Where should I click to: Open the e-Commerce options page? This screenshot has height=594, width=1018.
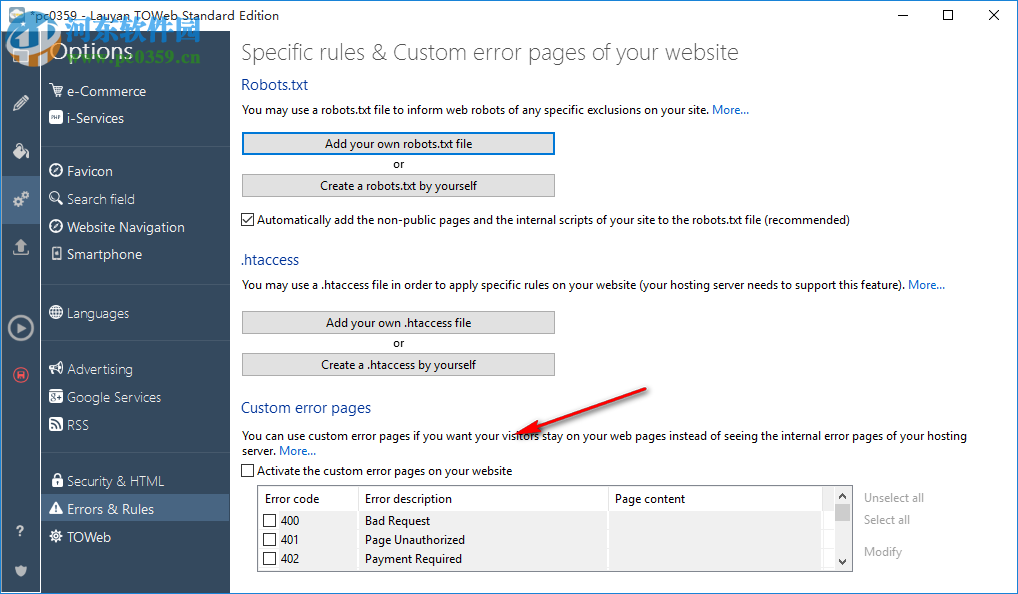[x=106, y=91]
